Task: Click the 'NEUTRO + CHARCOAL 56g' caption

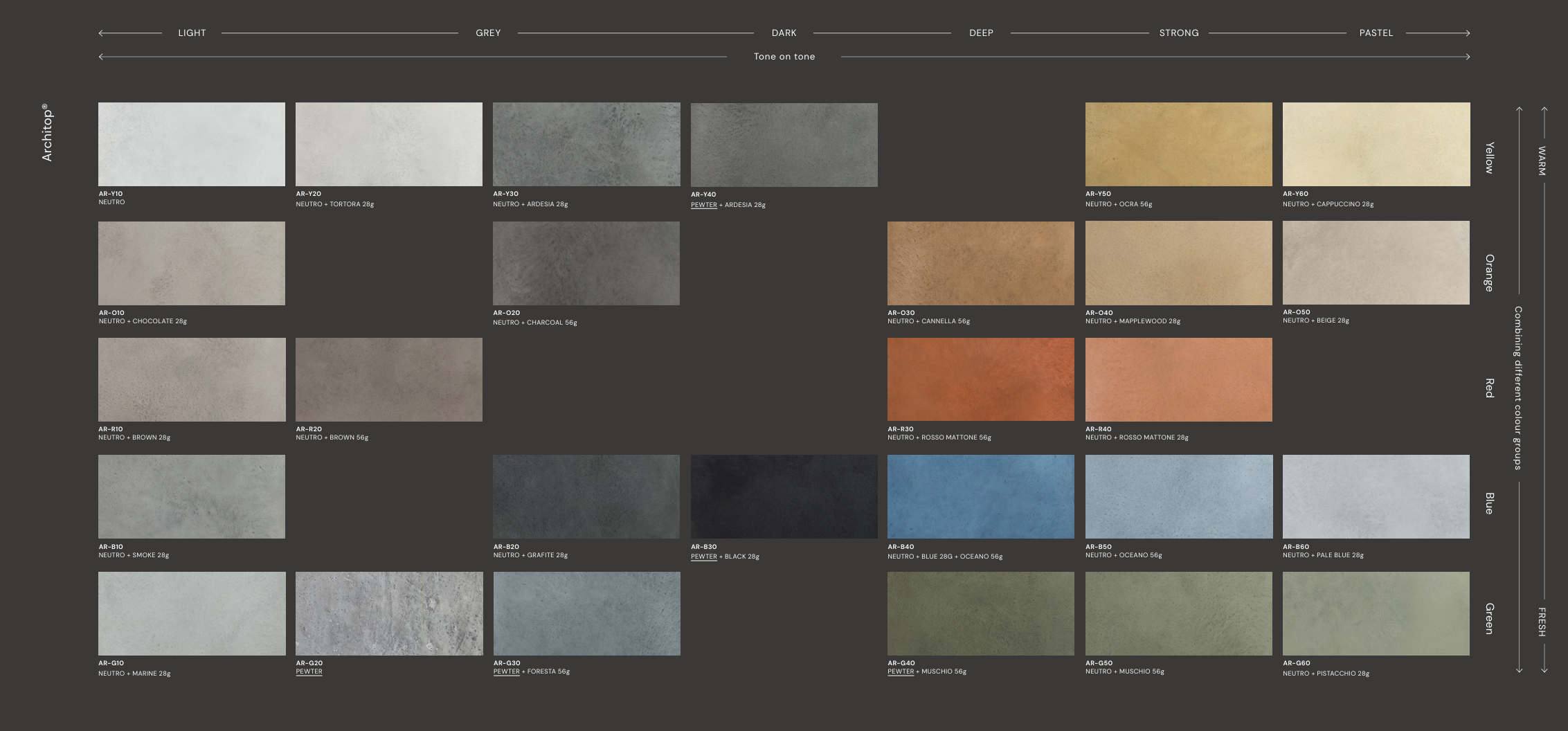Action: coord(535,323)
